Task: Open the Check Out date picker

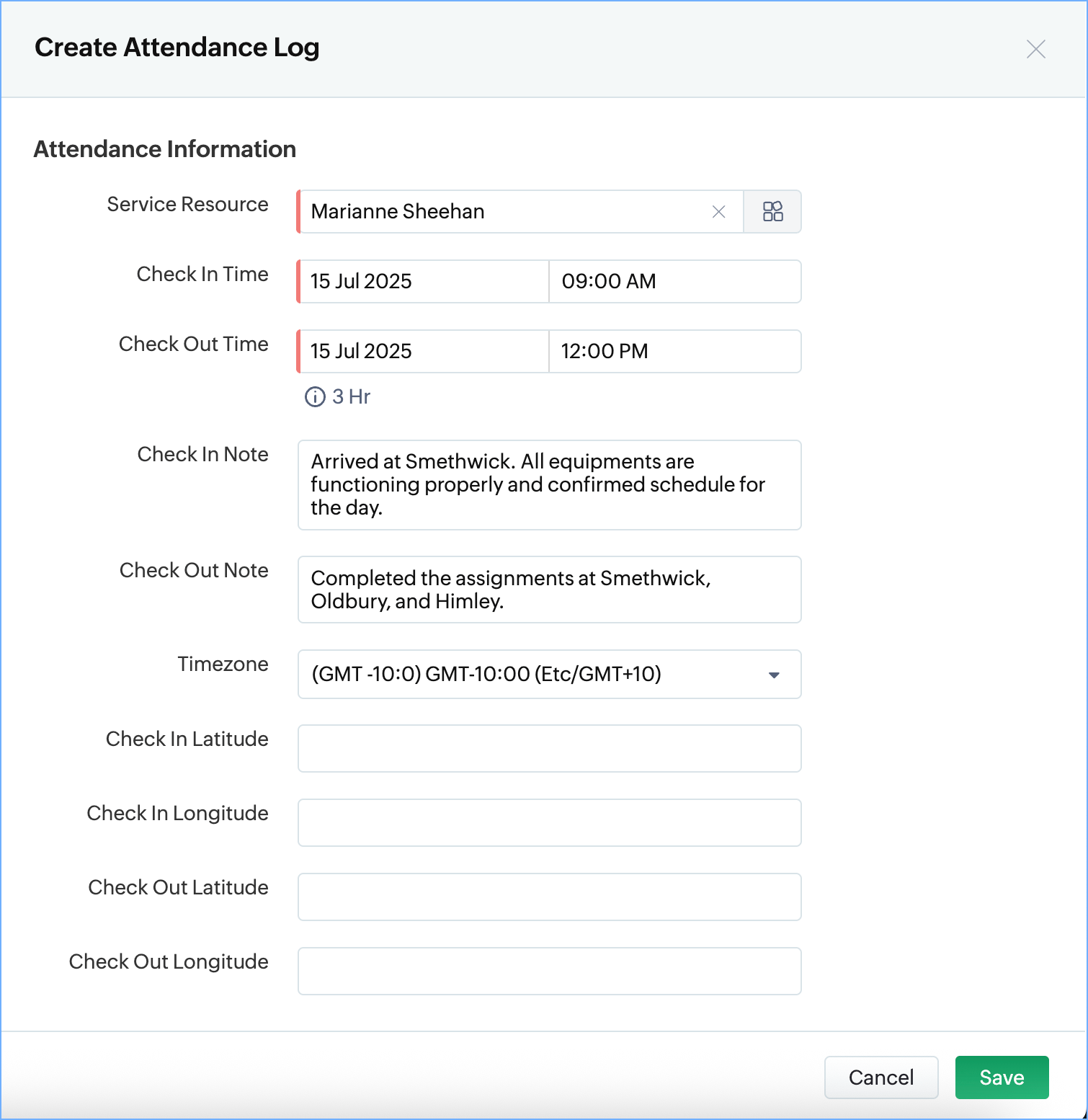Action: tap(424, 352)
